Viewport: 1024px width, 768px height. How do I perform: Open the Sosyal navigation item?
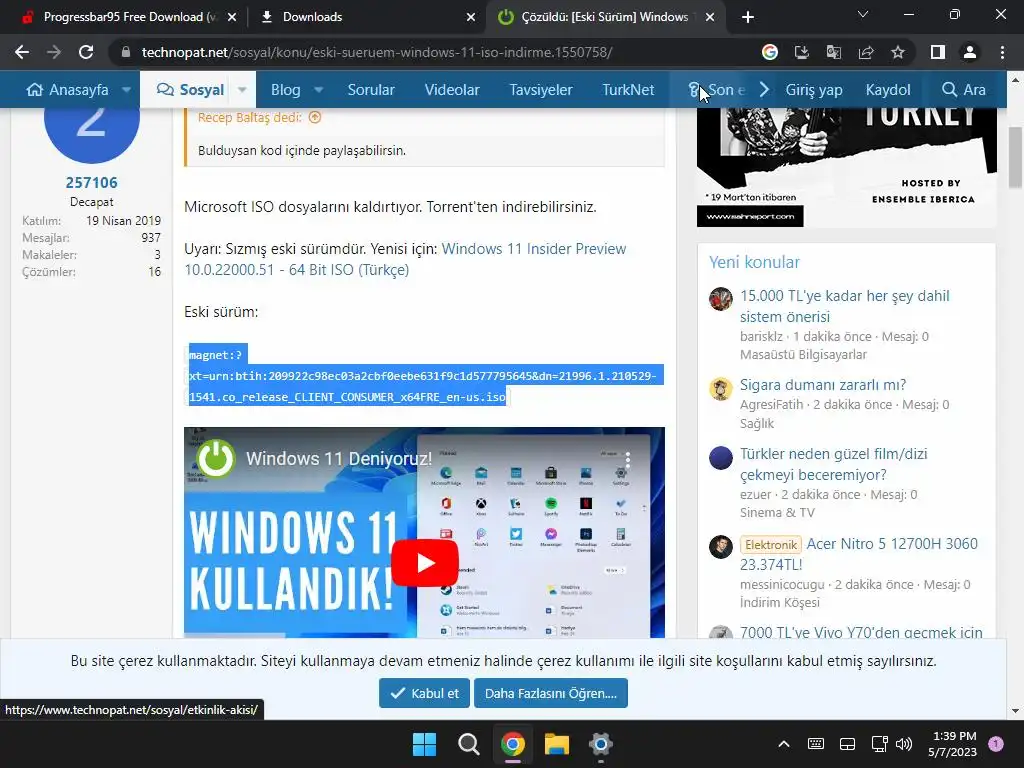(190, 89)
